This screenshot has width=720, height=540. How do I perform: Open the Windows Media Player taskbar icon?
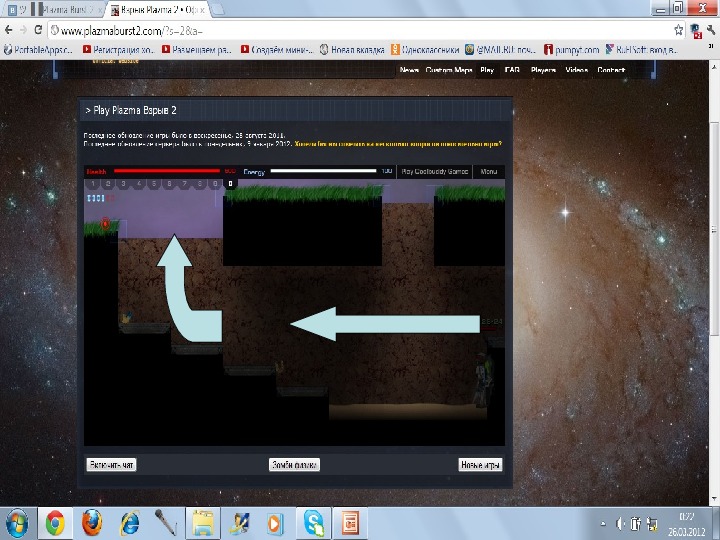pos(276,523)
